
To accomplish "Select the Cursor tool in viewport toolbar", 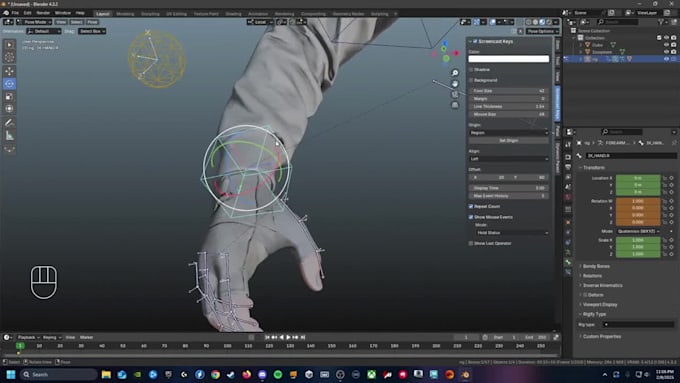I will coord(9,57).
